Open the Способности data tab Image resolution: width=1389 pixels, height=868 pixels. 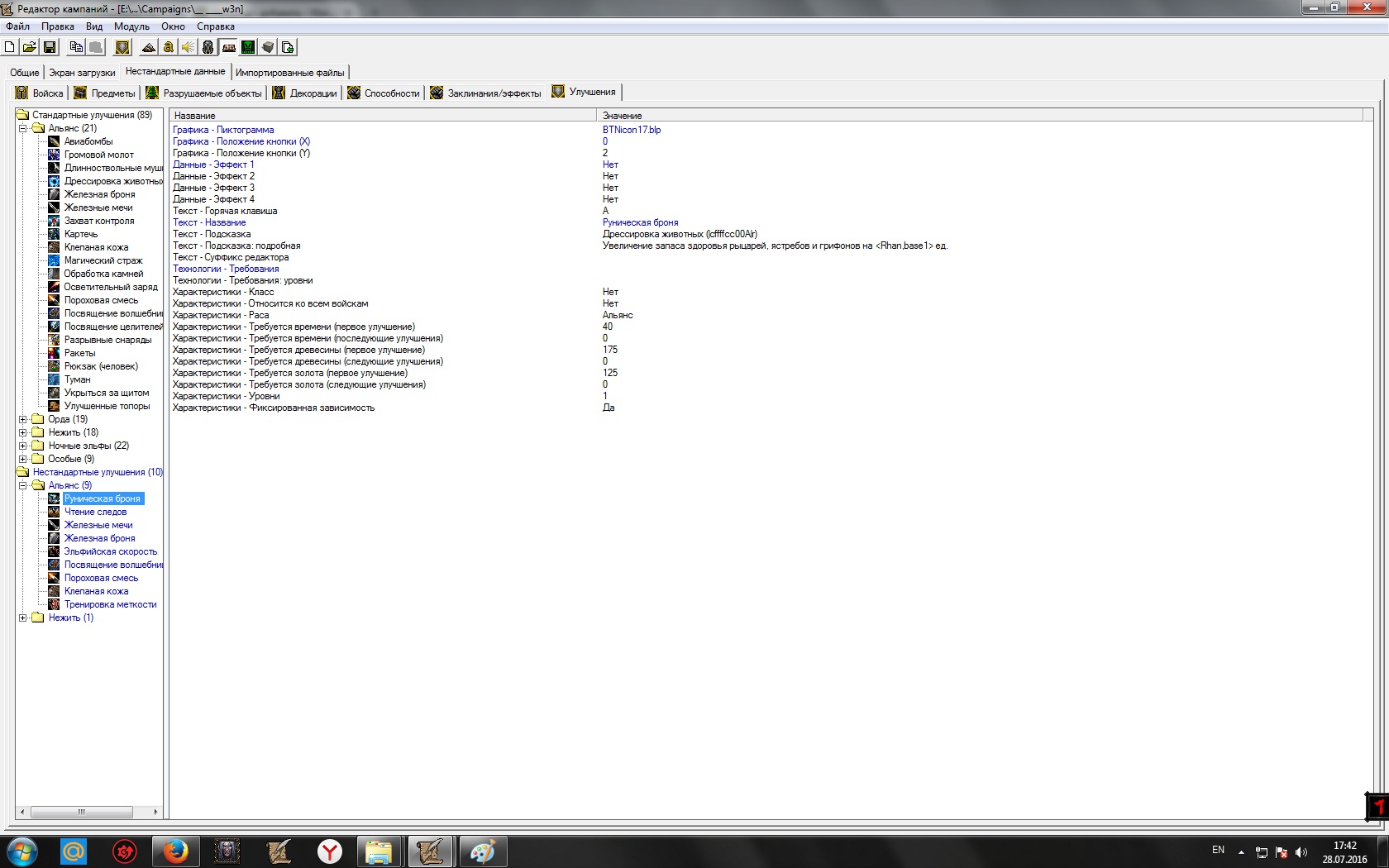pyautogui.click(x=384, y=93)
